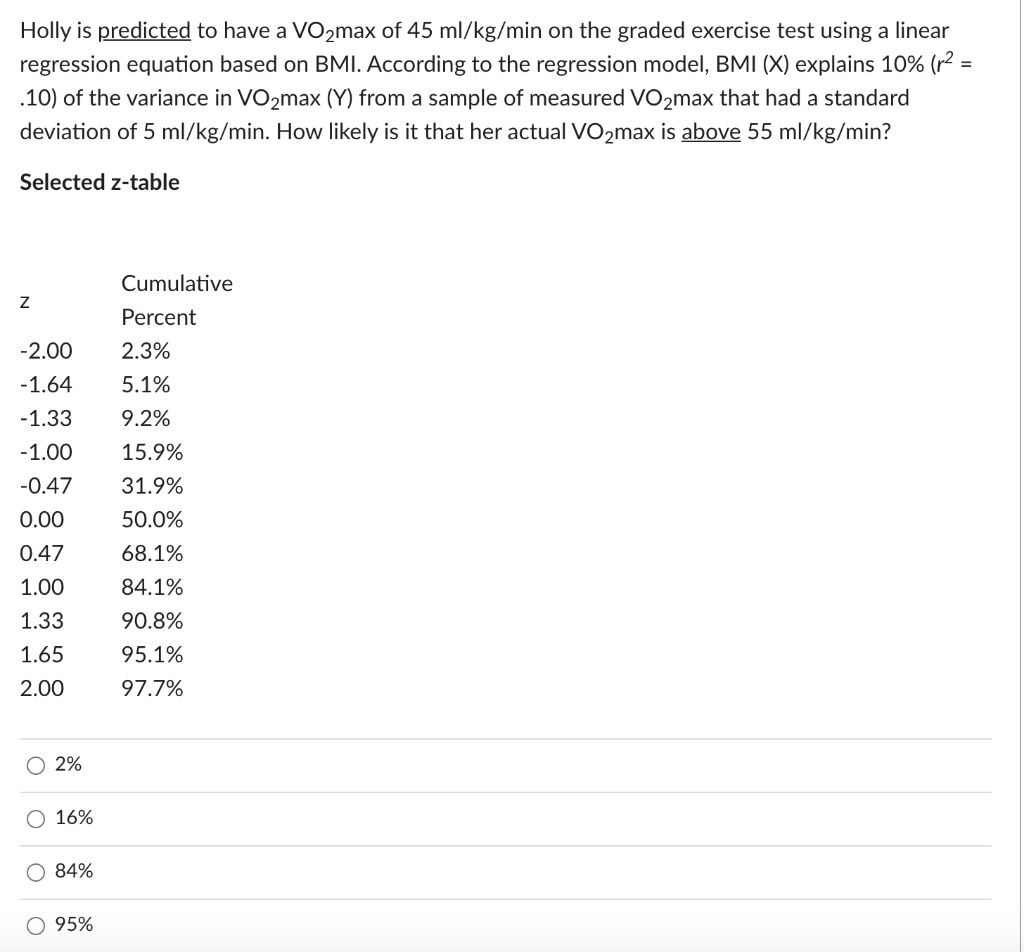
Task: Click the 2.00 z value cell
Action: (42, 688)
